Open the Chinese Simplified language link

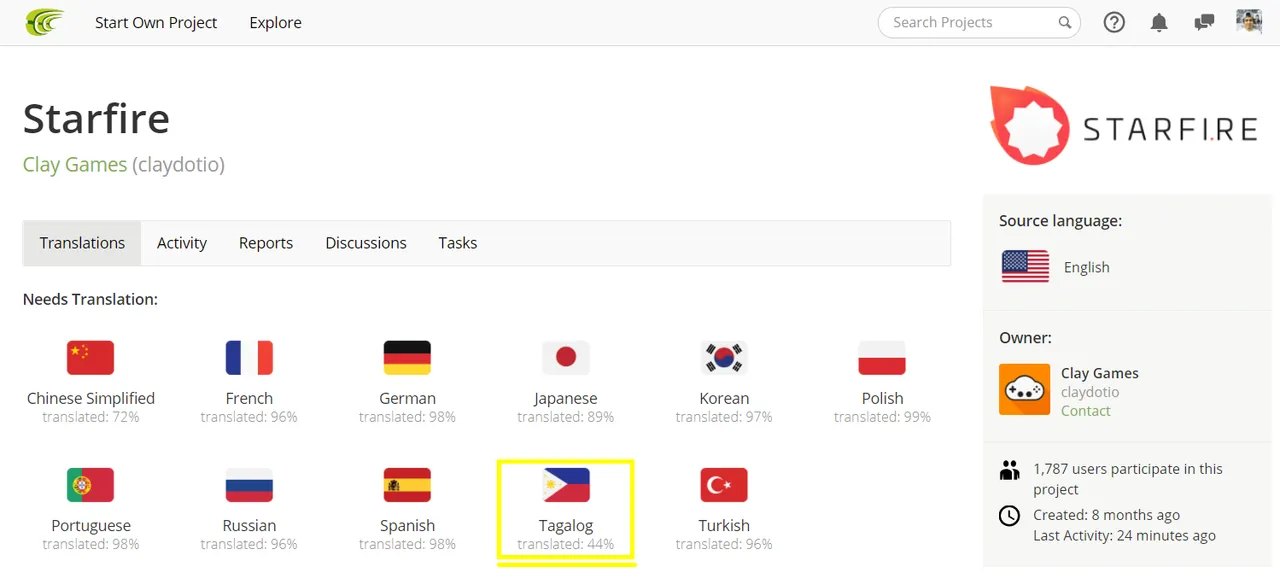91,398
